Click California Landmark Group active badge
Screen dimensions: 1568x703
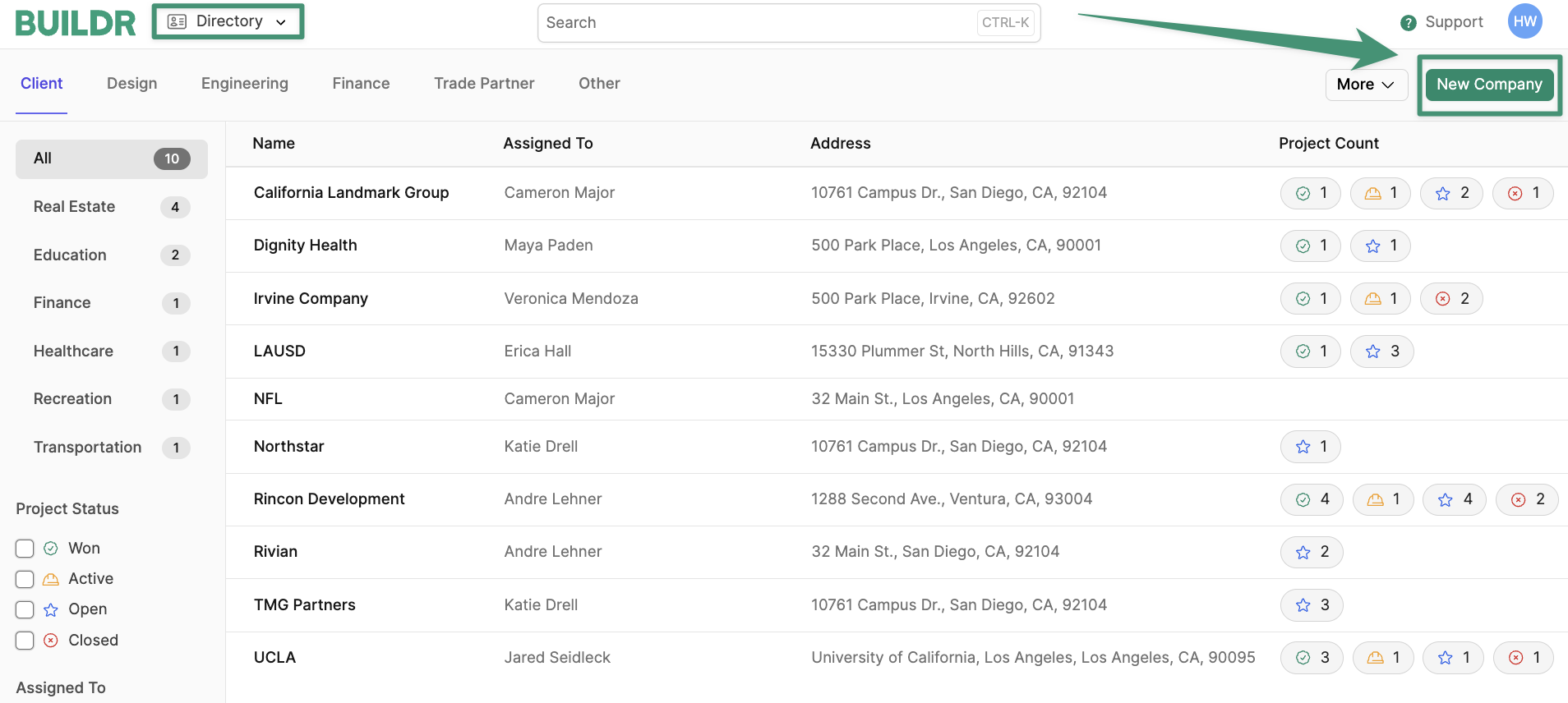click(x=1381, y=193)
